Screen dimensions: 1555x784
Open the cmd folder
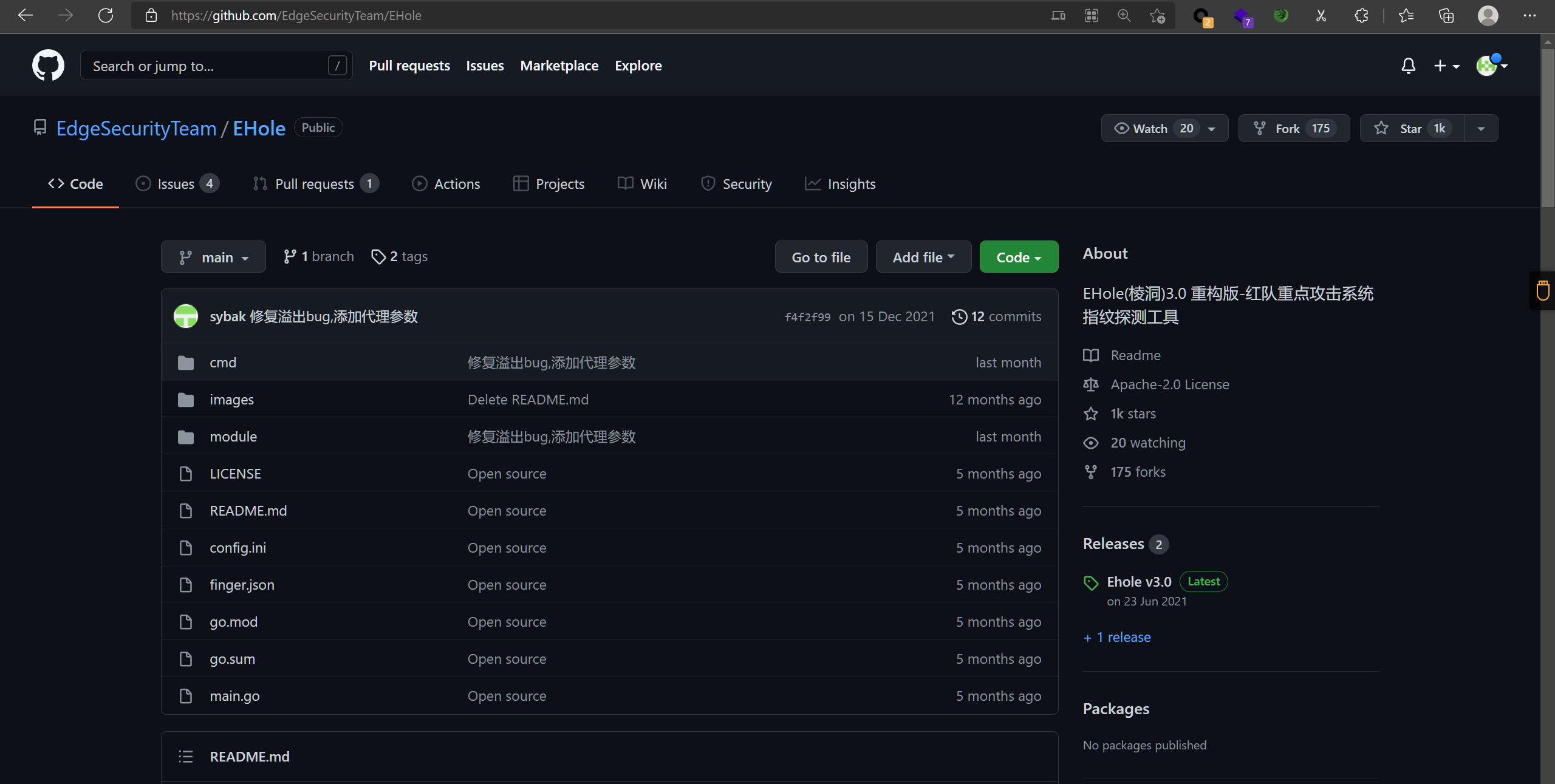pos(223,363)
